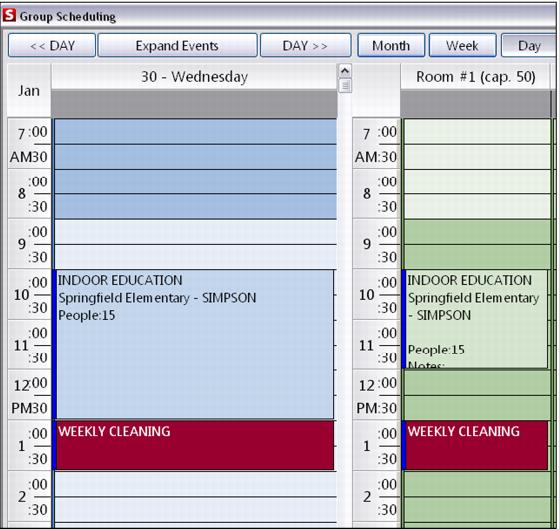This screenshot has width=559, height=529.
Task: Click the Group Scheduling app icon
Action: pyautogui.click(x=9, y=15)
